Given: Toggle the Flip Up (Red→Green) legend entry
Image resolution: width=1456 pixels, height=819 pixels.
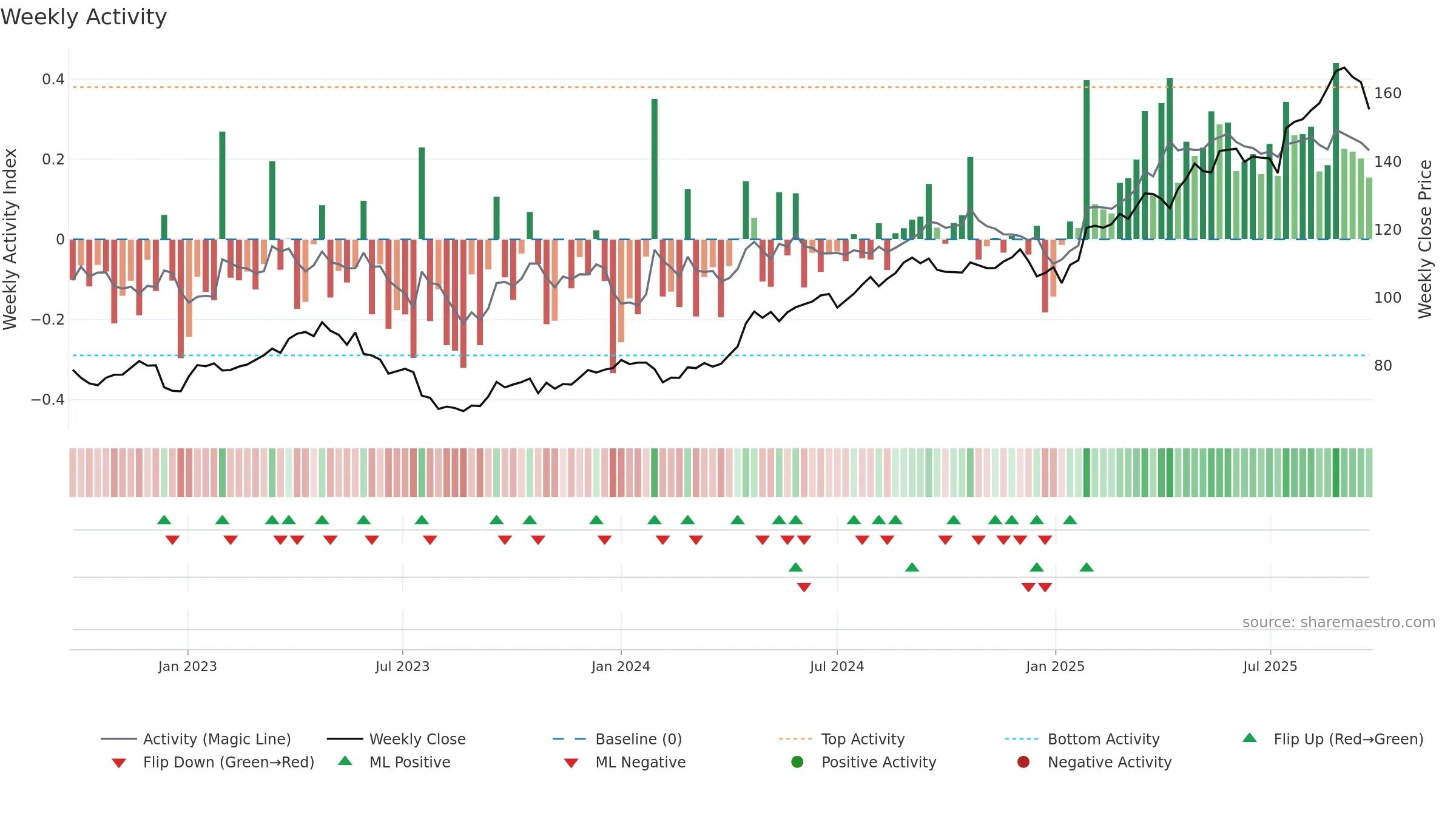Looking at the screenshot, I should coord(1333,739).
